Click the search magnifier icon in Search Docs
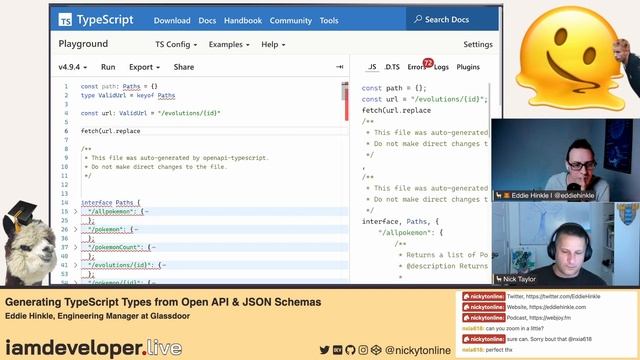640x360 pixels. tap(418, 19)
